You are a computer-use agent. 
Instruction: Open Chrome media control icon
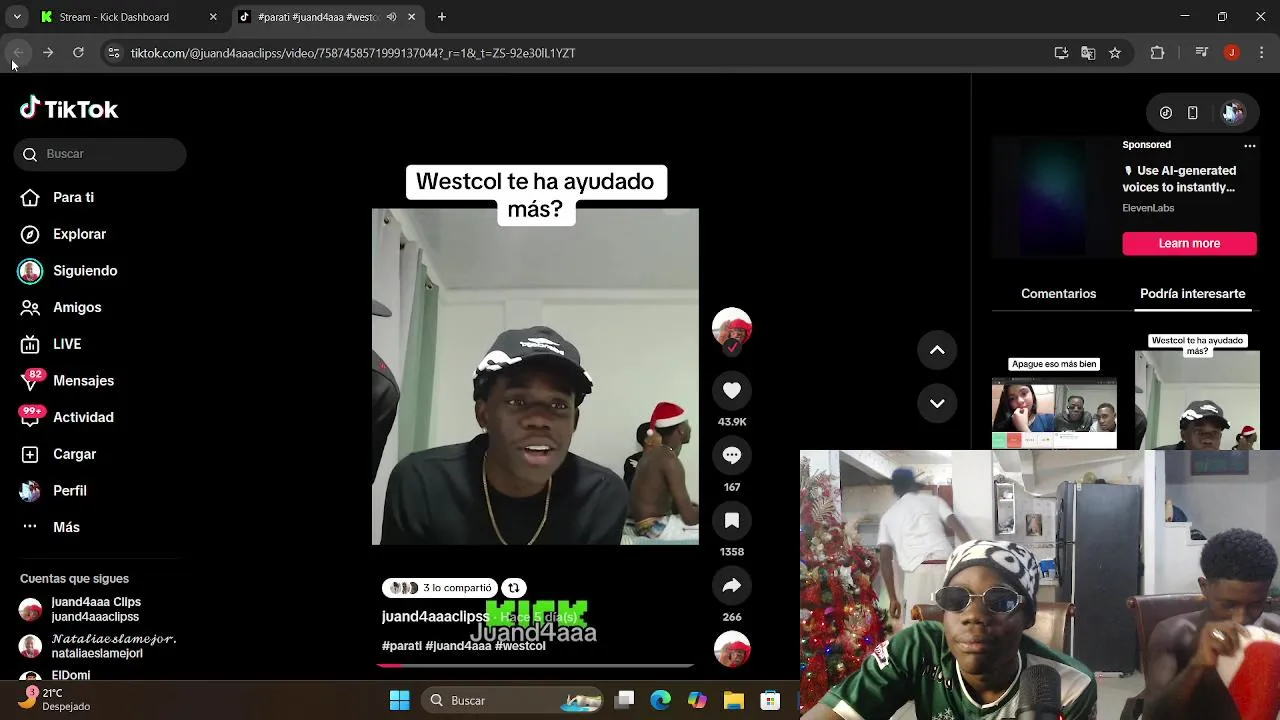click(x=1202, y=53)
